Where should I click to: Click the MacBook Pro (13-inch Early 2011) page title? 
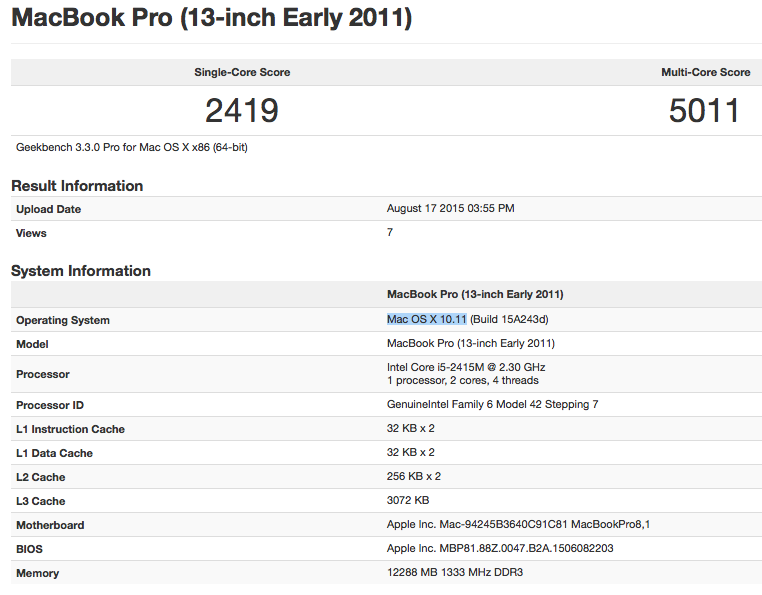pos(211,20)
